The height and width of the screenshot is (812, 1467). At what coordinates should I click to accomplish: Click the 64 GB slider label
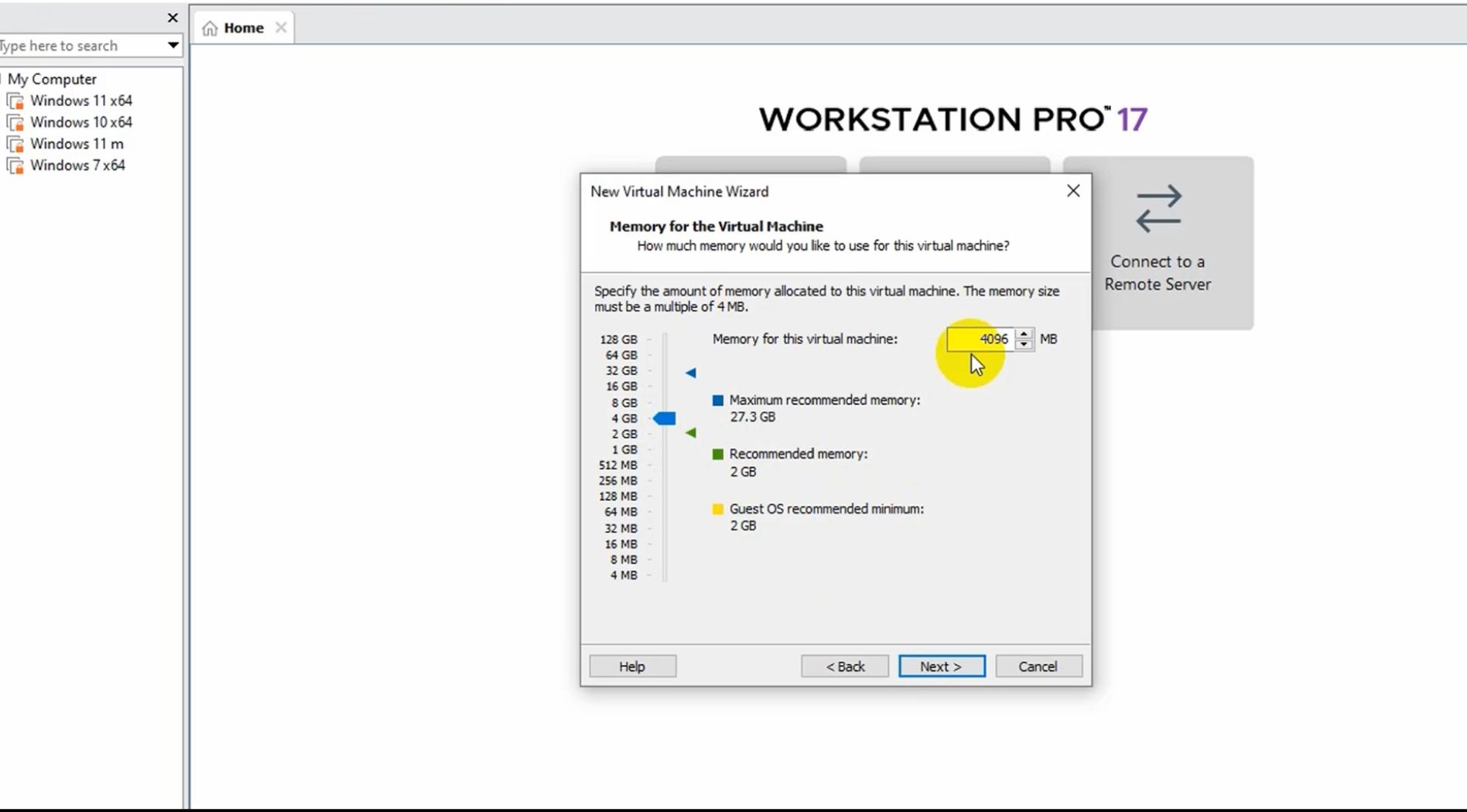point(621,355)
